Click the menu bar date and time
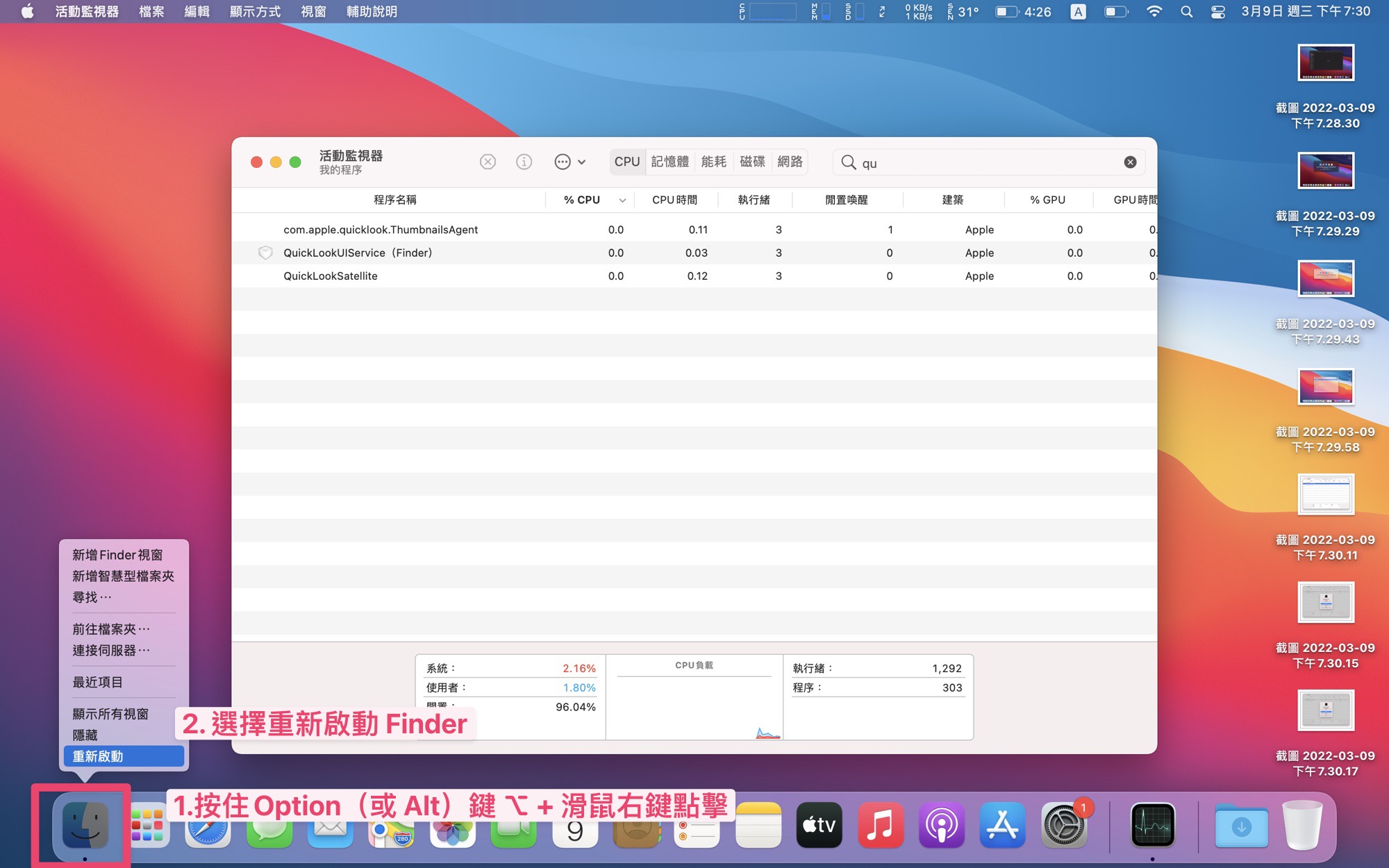Screen dimensions: 1389x868 [x=1306, y=11]
